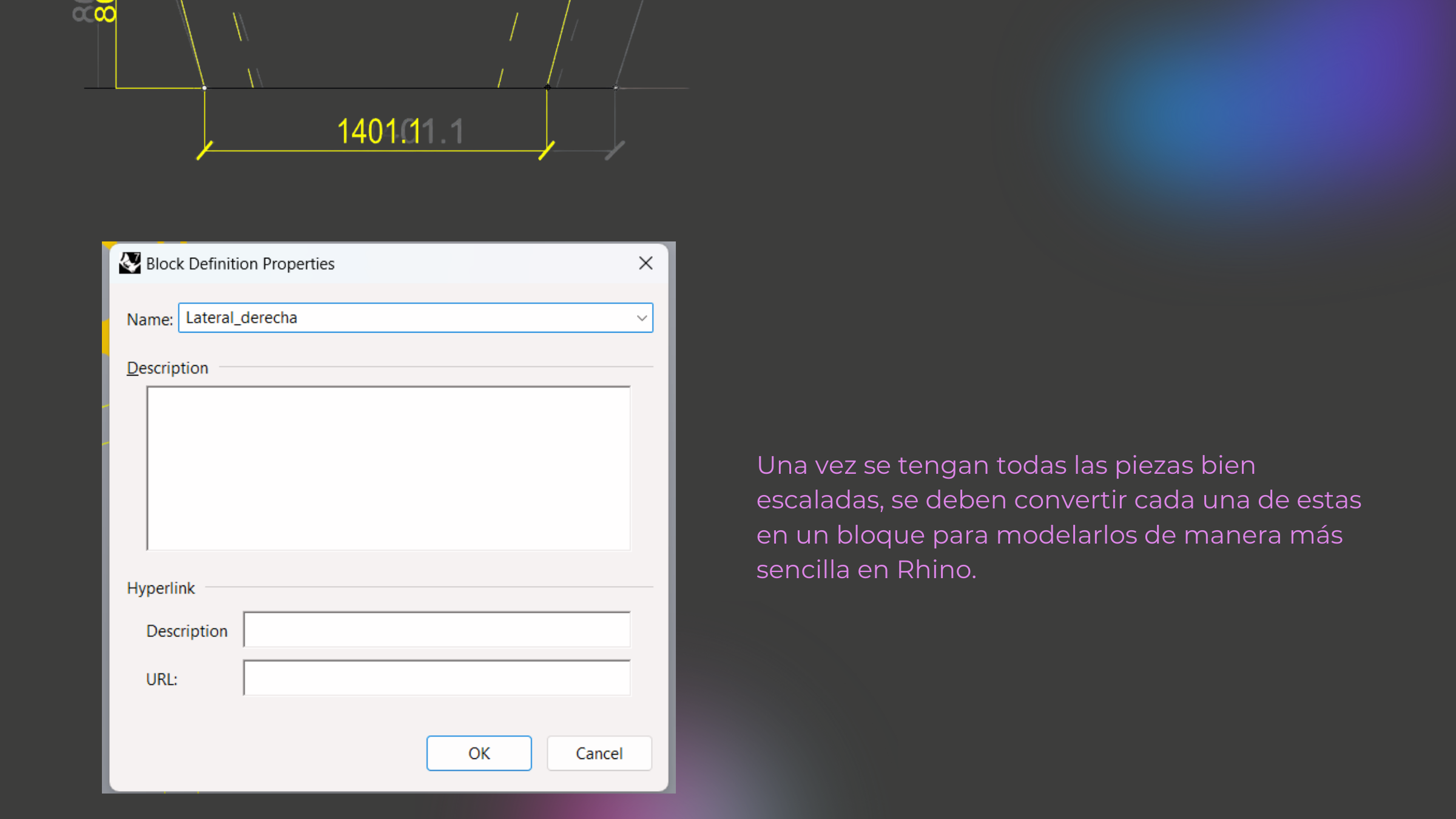Open the Name dropdown in Block Definition Properties
Viewport: 1456px width, 819px height.
tap(642, 317)
